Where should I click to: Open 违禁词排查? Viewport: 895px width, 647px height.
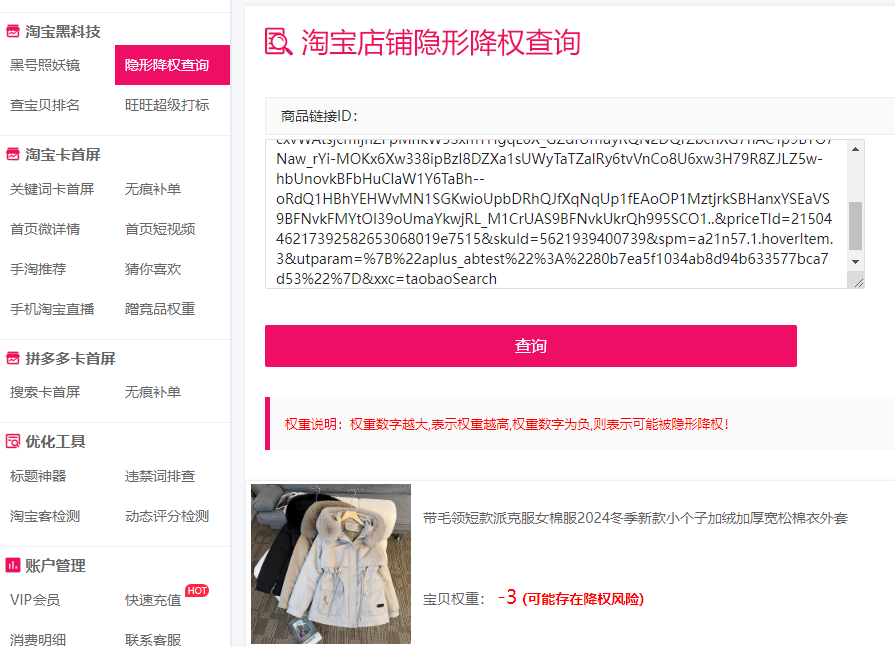(160, 476)
